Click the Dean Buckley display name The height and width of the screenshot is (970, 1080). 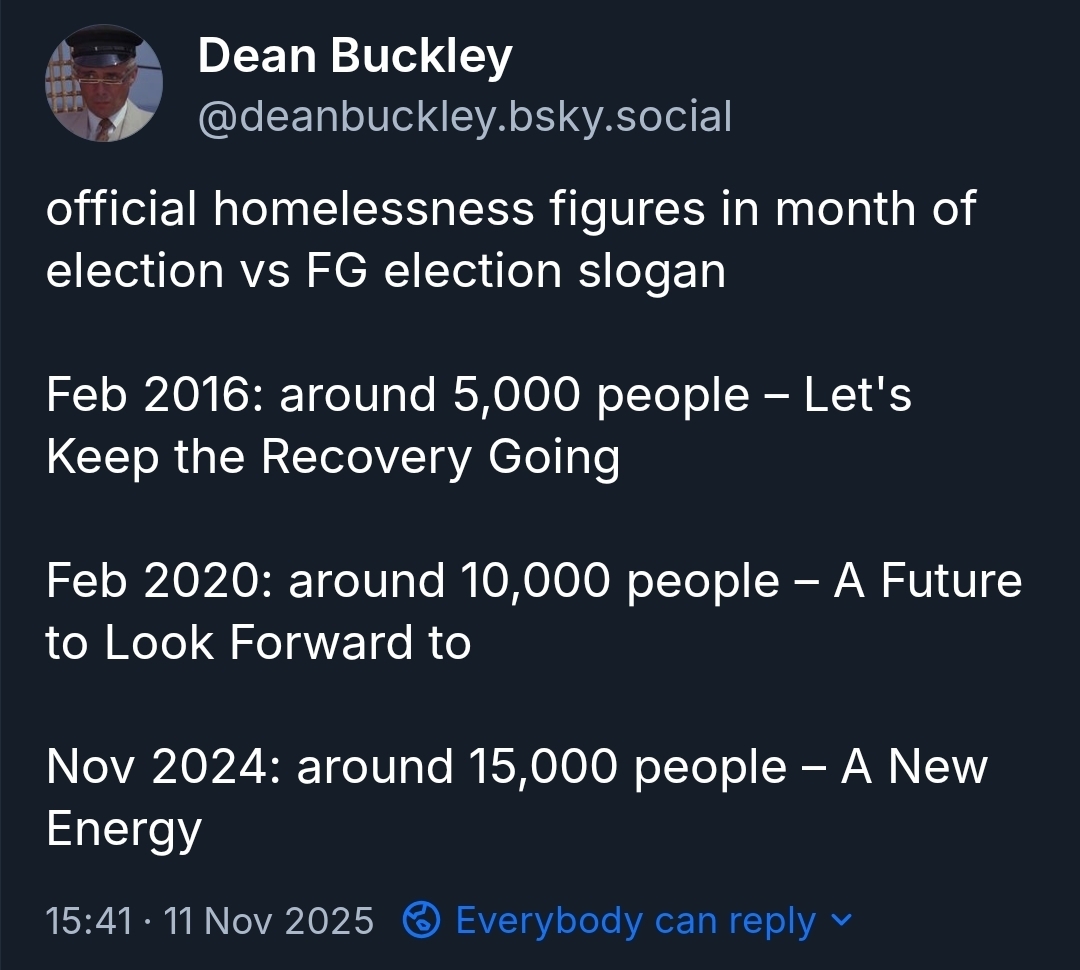(x=355, y=57)
